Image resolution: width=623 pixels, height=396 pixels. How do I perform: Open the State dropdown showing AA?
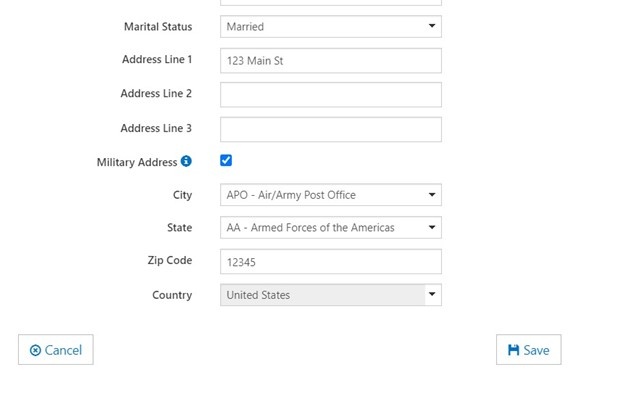tap(331, 227)
